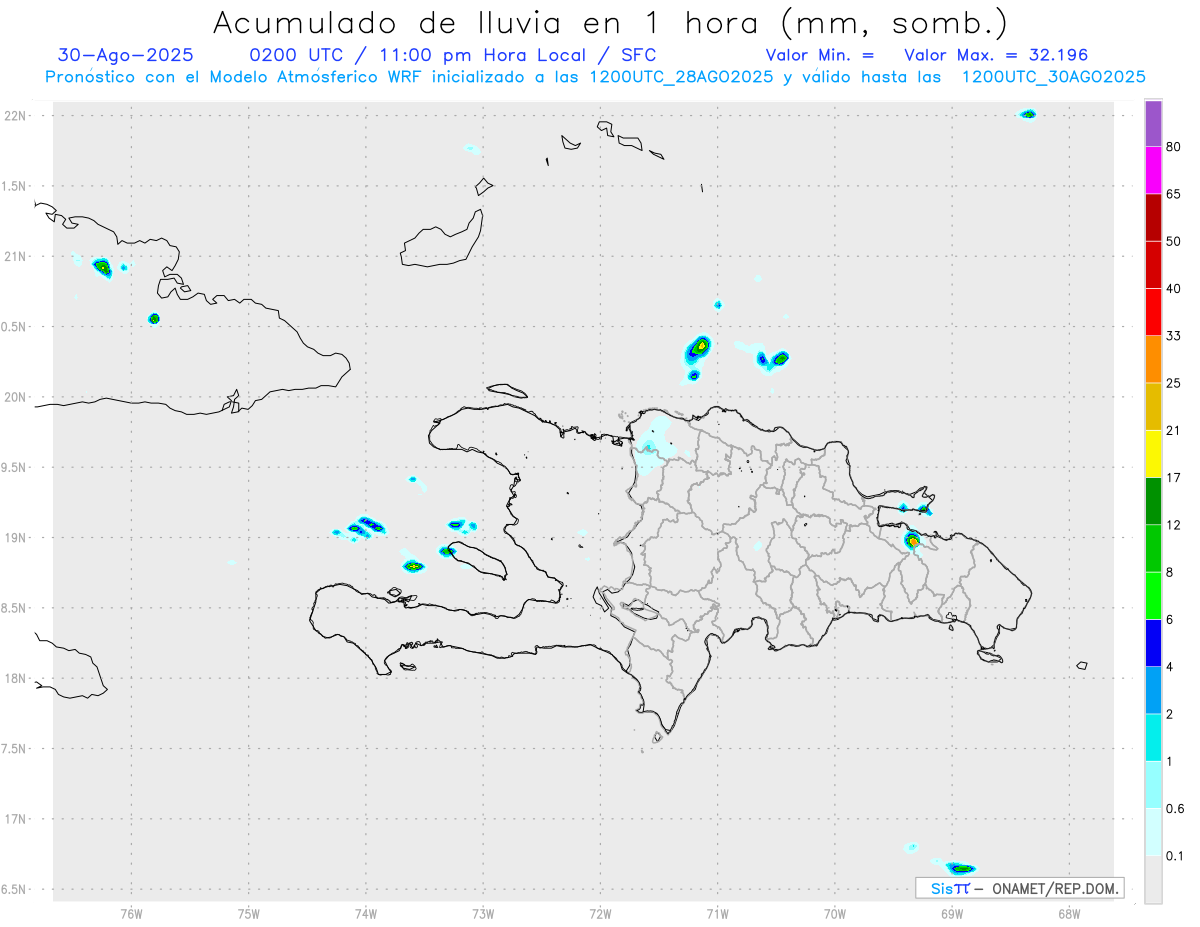This screenshot has width=1200, height=927.
Task: Click the colorbar value '0.6'
Action: pyautogui.click(x=1175, y=809)
